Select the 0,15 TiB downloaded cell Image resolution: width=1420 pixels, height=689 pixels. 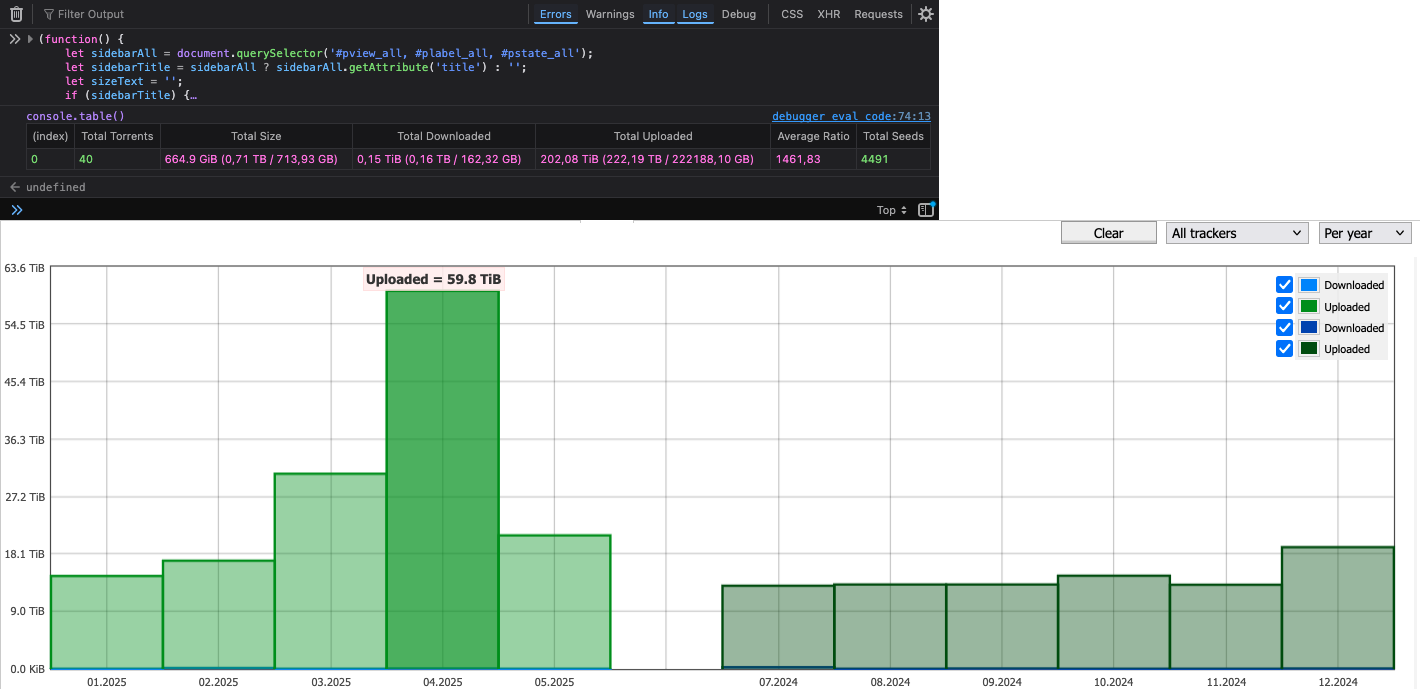[x=444, y=159]
